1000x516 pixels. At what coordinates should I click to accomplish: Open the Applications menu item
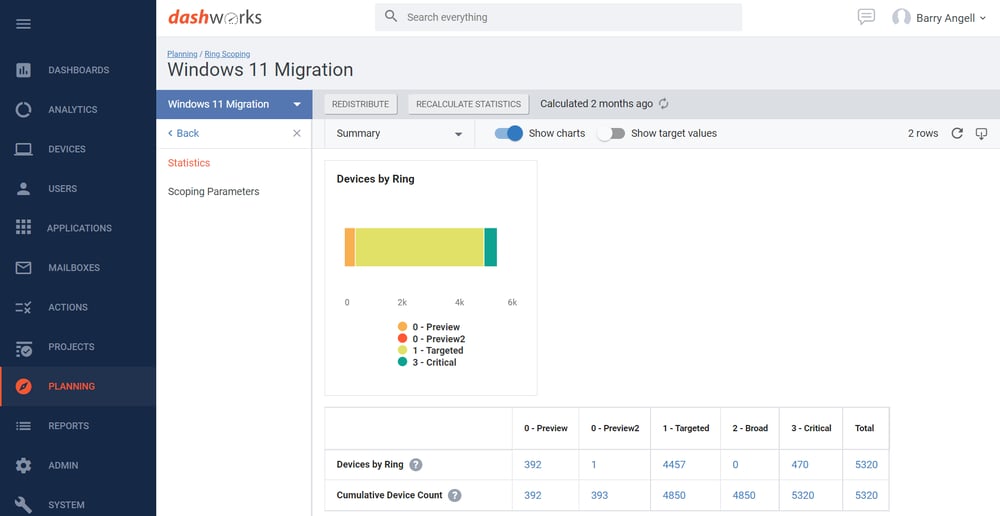[78, 228]
